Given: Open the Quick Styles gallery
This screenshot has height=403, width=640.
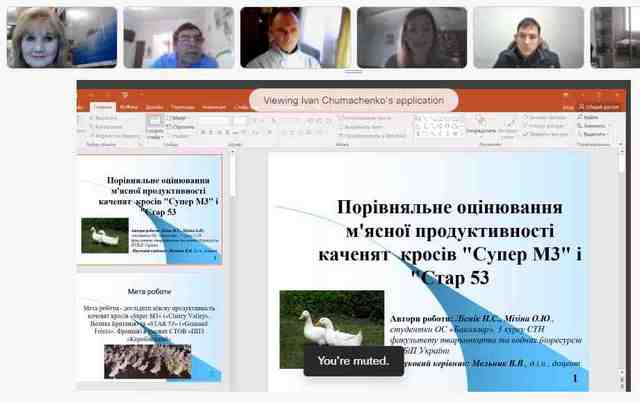Looking at the screenshot, I should 508,129.
